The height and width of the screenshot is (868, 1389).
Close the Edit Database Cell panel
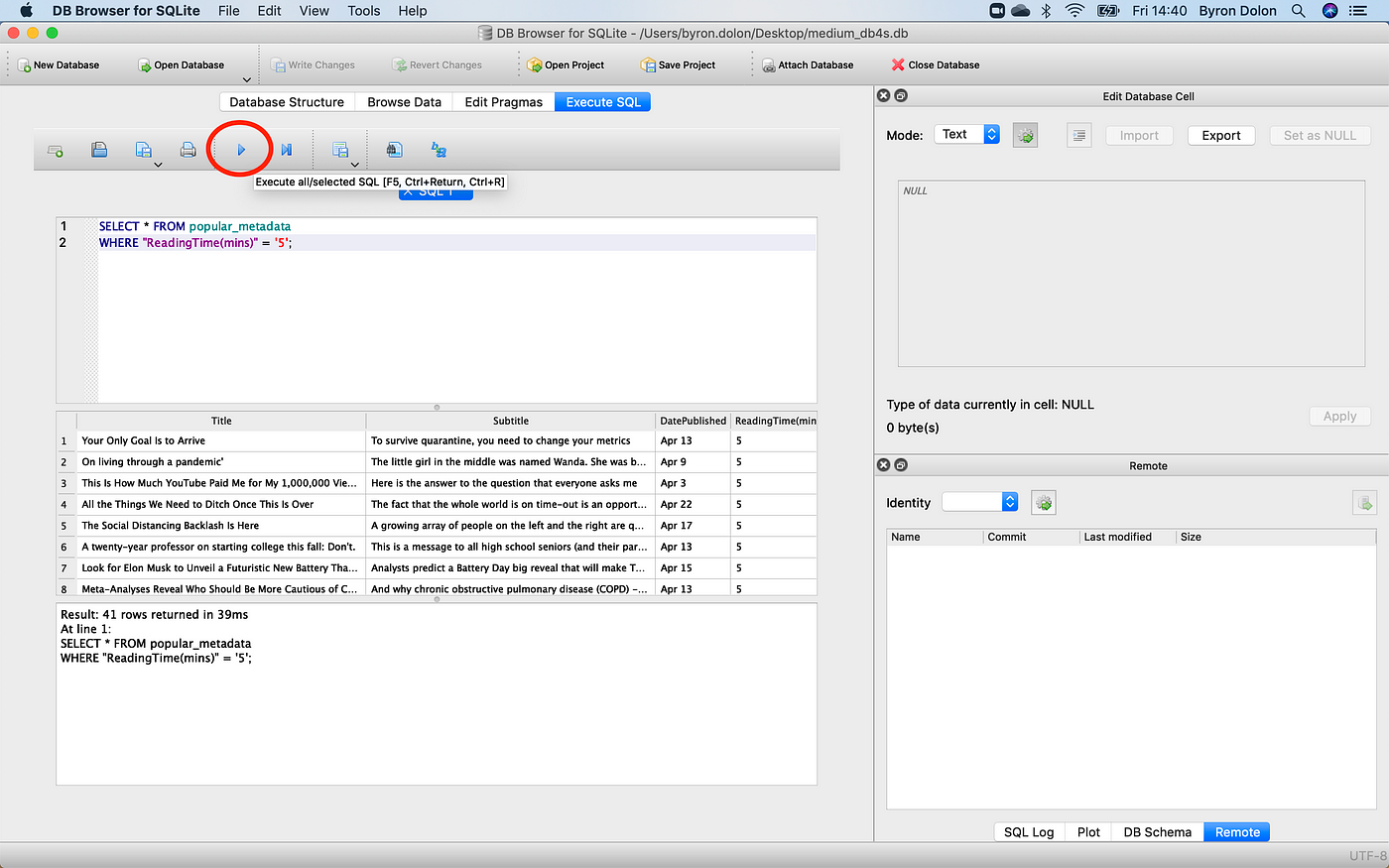(883, 96)
